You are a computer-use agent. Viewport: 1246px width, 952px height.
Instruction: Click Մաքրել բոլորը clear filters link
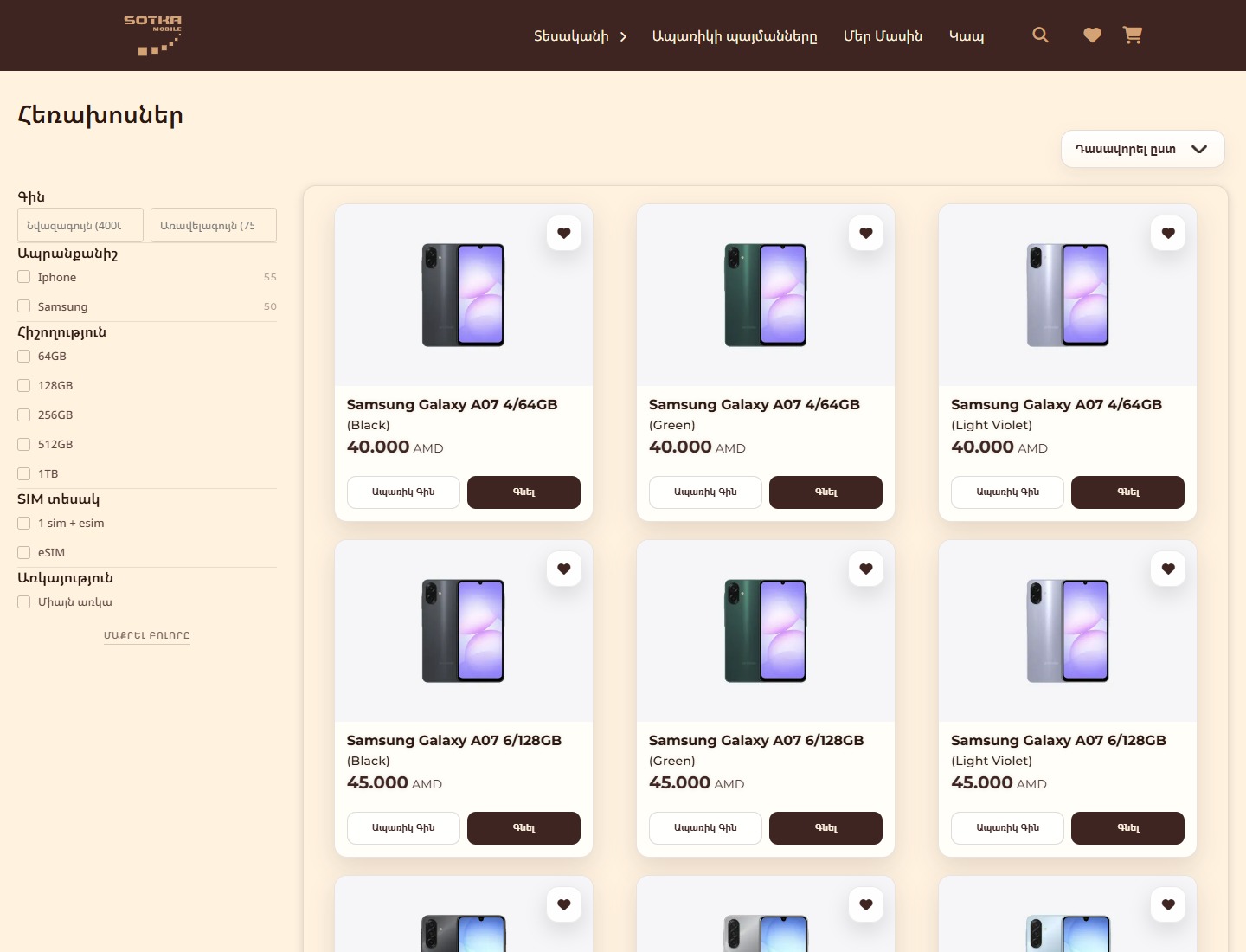pyautogui.click(x=147, y=635)
